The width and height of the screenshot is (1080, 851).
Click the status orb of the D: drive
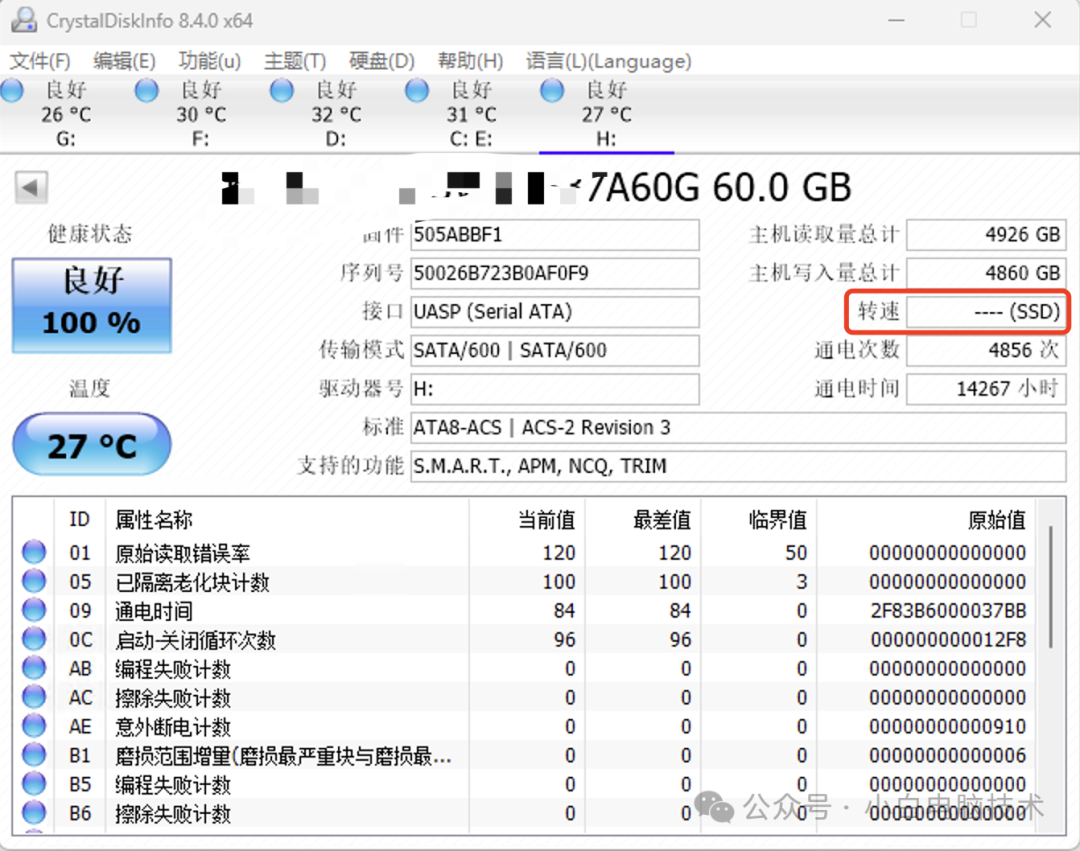[281, 90]
